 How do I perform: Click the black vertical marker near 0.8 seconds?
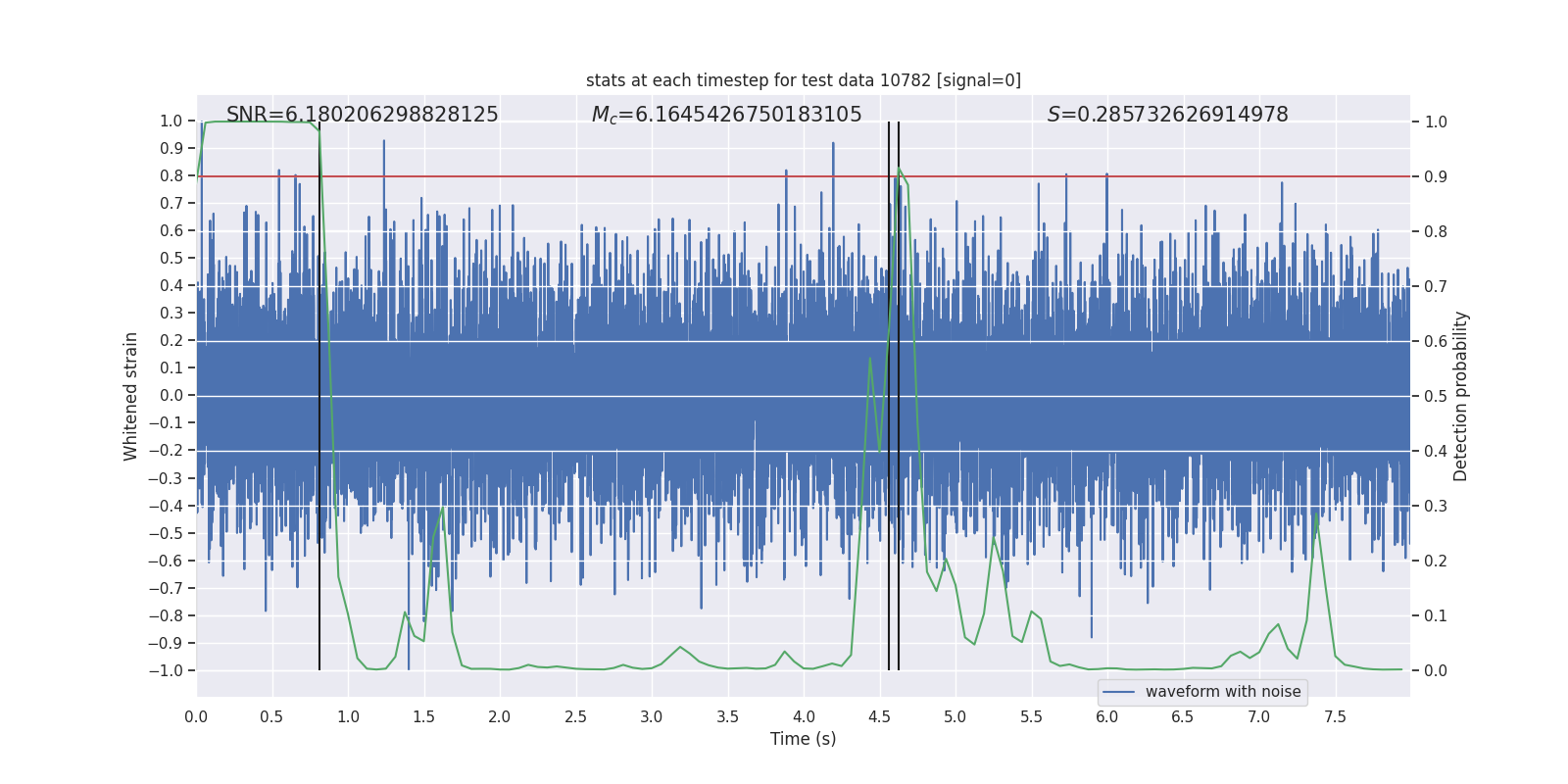[319, 396]
